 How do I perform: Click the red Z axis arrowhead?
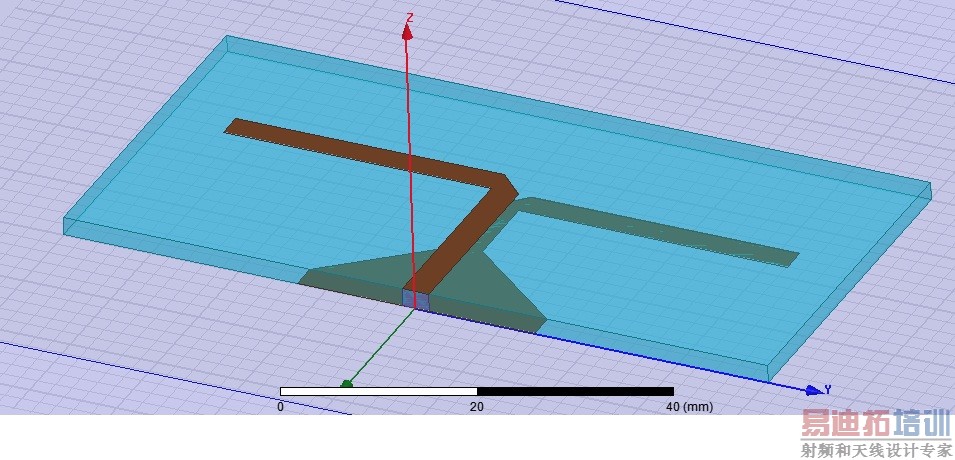point(407,32)
